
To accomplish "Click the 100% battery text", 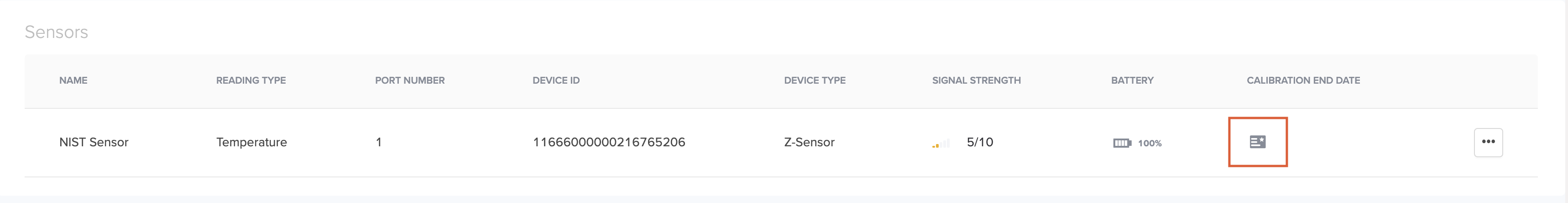I will click(x=1150, y=143).
